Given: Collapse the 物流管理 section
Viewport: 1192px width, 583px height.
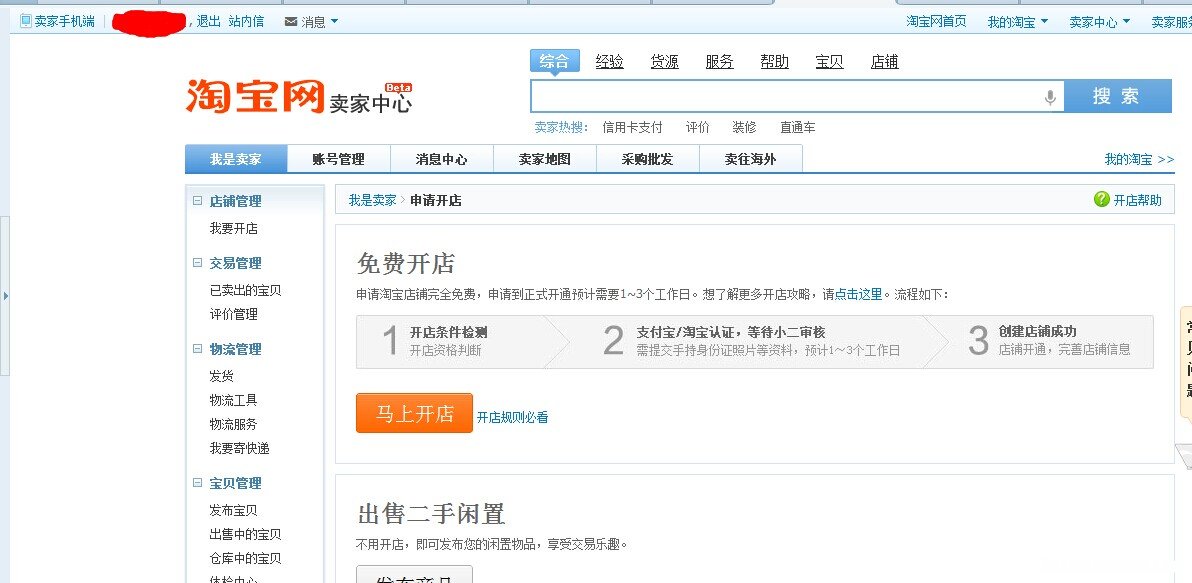Looking at the screenshot, I should pyautogui.click(x=198, y=349).
